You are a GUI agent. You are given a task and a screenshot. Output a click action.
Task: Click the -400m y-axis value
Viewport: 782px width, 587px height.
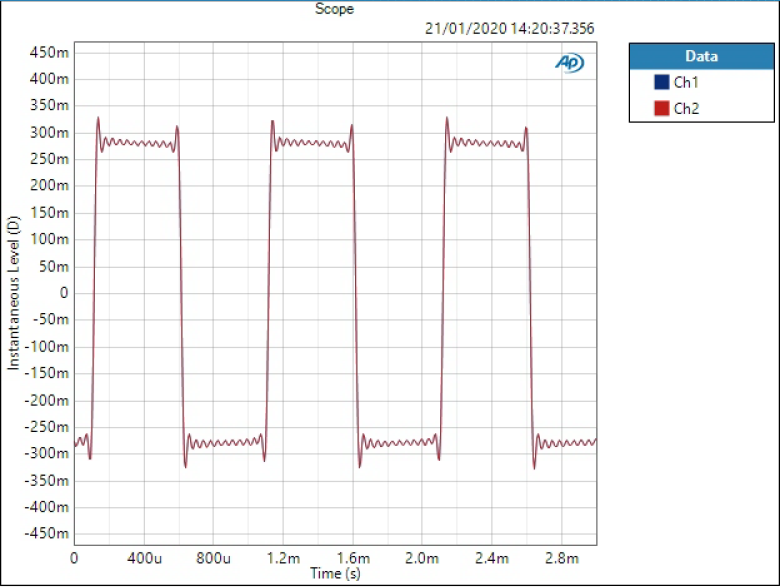tap(47, 507)
